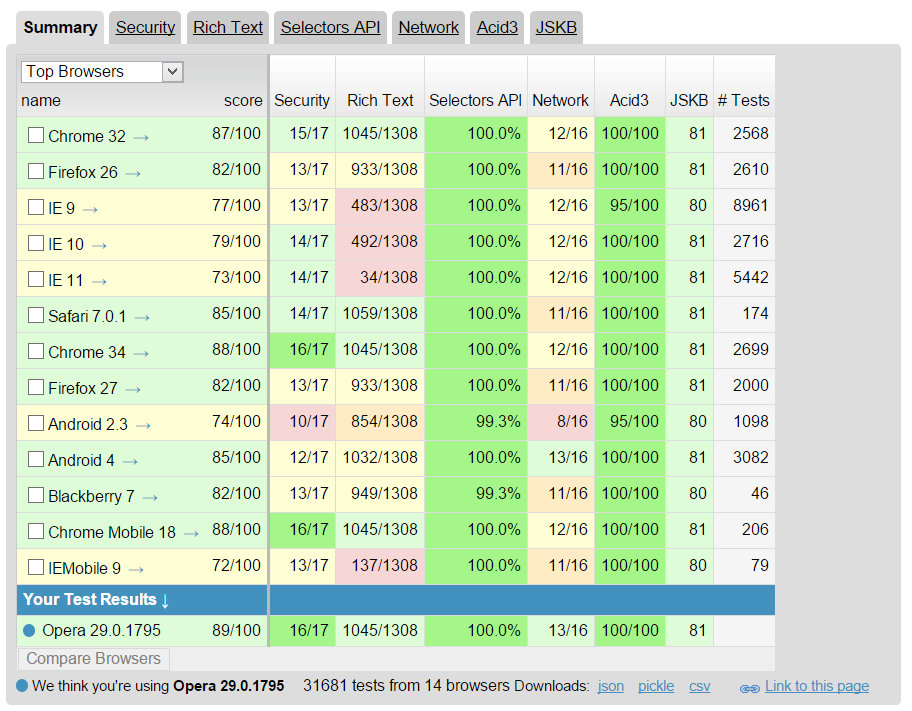The image size is (912, 711).
Task: Click the name column header
Action: pos(41,101)
